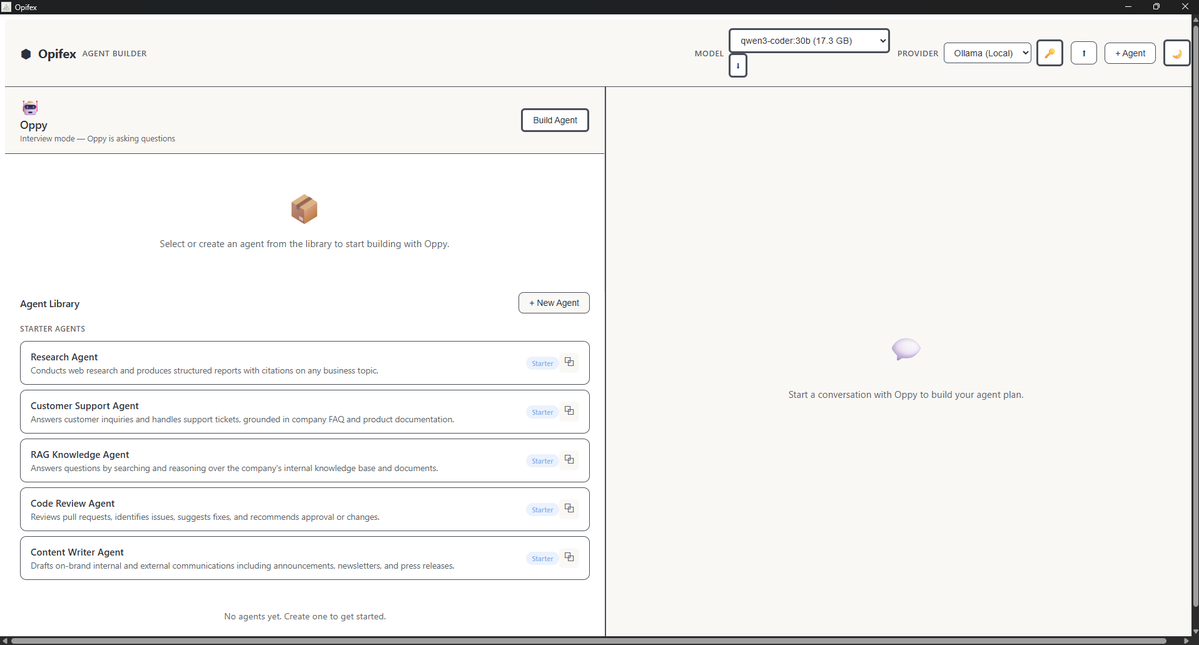Duplicate the Code Review Agent starter
The image size is (1199, 645).
pyautogui.click(x=569, y=509)
